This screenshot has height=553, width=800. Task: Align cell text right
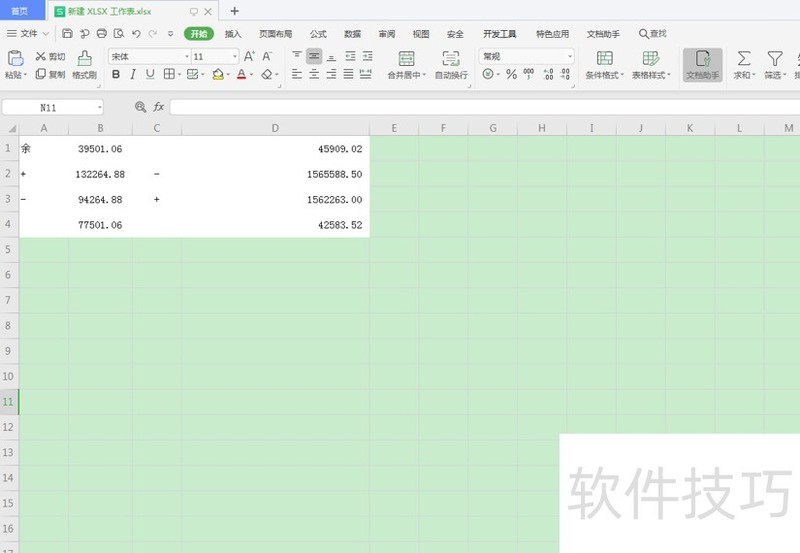[331, 74]
